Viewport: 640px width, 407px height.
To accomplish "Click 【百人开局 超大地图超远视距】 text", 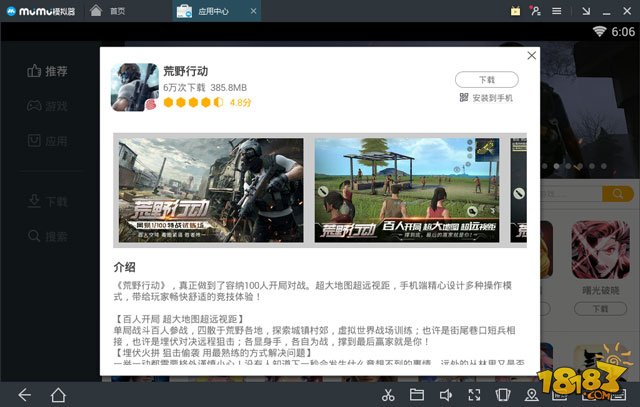I will (179, 319).
